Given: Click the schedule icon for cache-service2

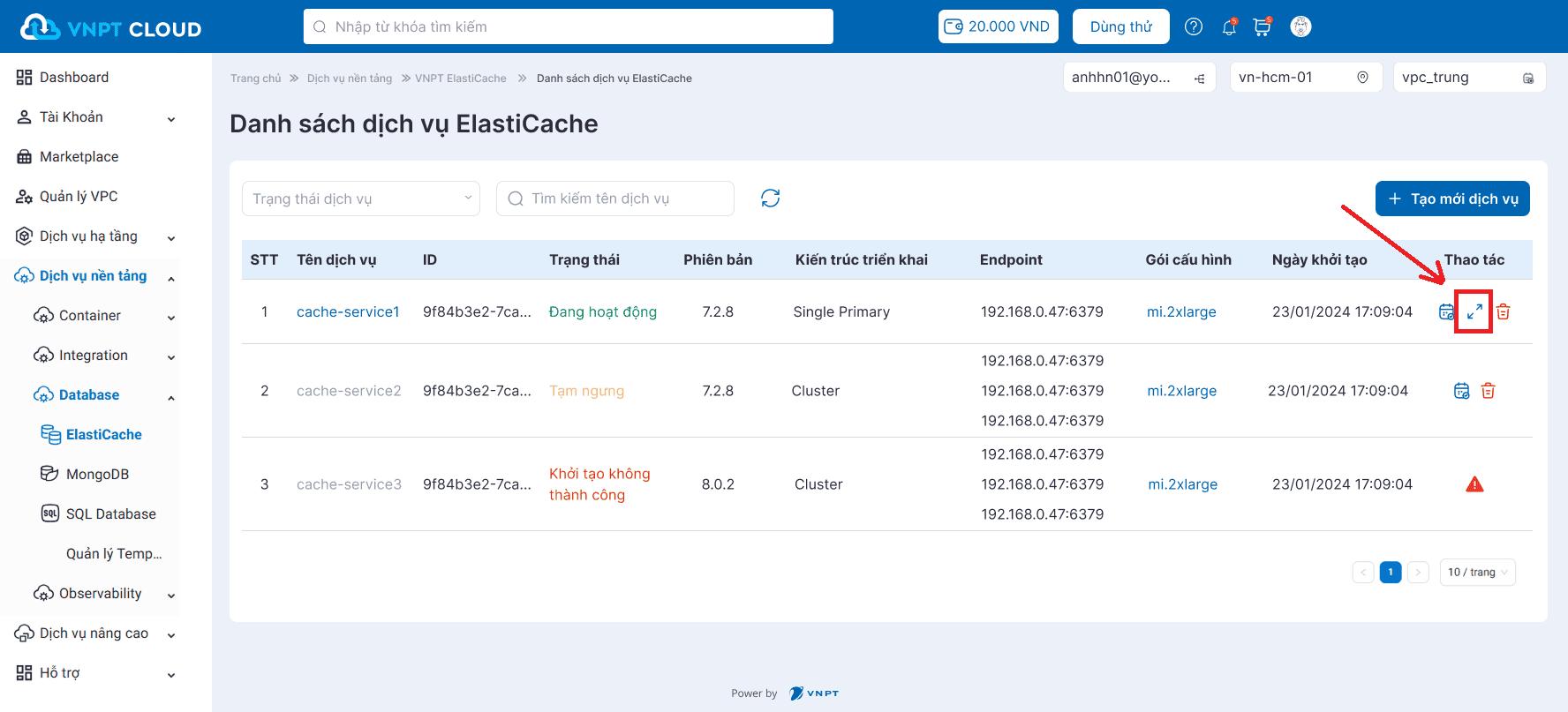Looking at the screenshot, I should [x=1461, y=391].
